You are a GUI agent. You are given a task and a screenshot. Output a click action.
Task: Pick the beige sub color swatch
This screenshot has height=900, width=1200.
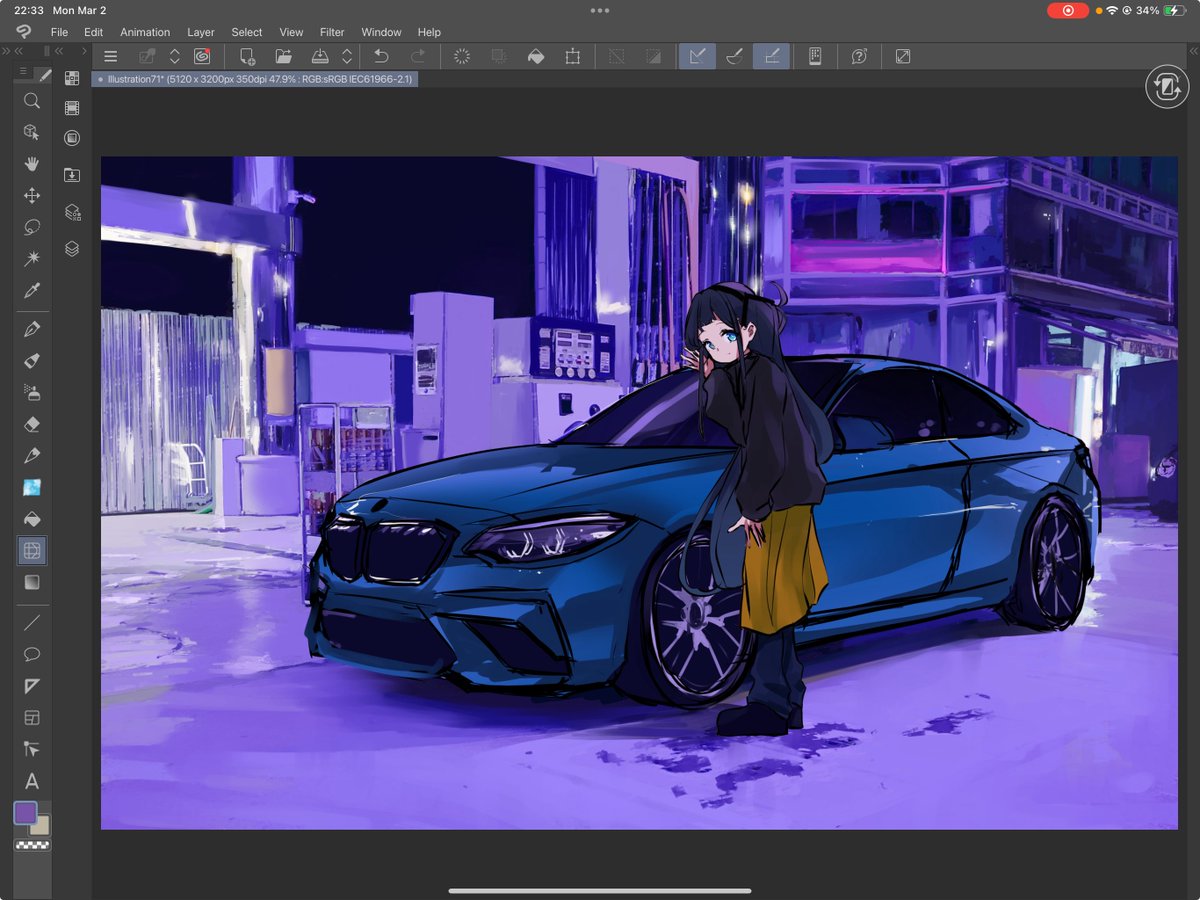coord(41,826)
